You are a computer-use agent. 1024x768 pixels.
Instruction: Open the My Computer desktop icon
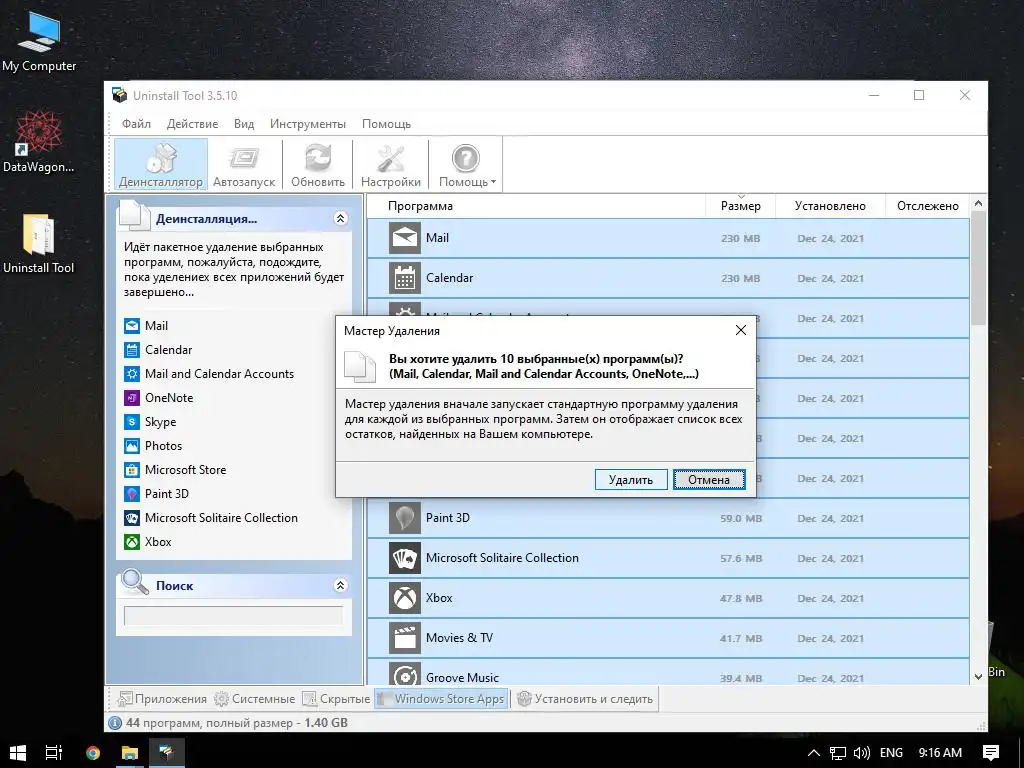click(39, 40)
